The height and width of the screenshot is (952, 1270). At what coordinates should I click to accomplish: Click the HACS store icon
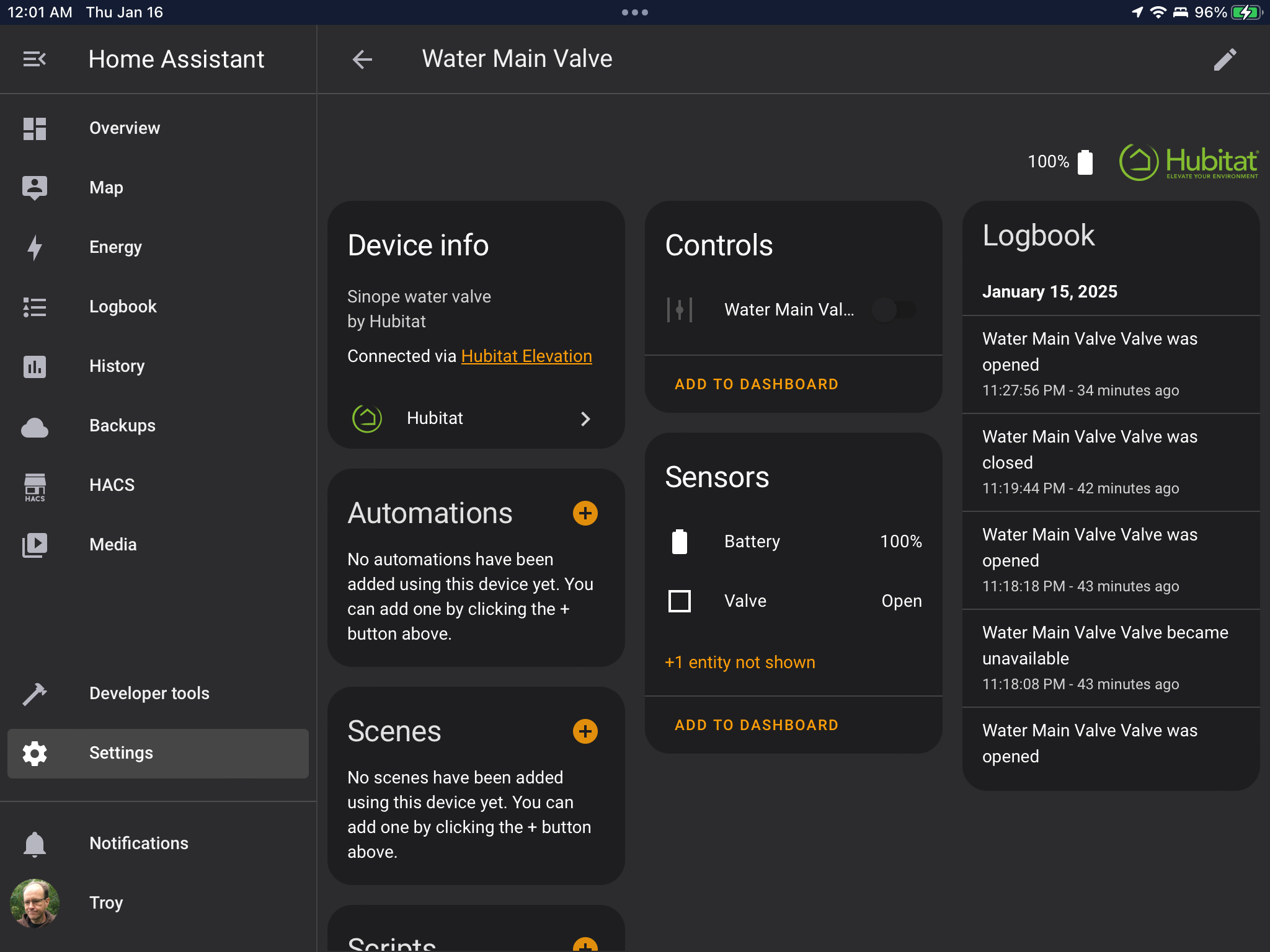point(35,485)
